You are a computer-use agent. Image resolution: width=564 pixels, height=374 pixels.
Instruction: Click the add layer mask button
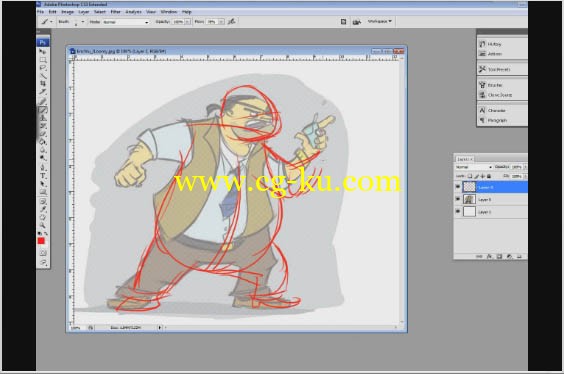coord(499,256)
